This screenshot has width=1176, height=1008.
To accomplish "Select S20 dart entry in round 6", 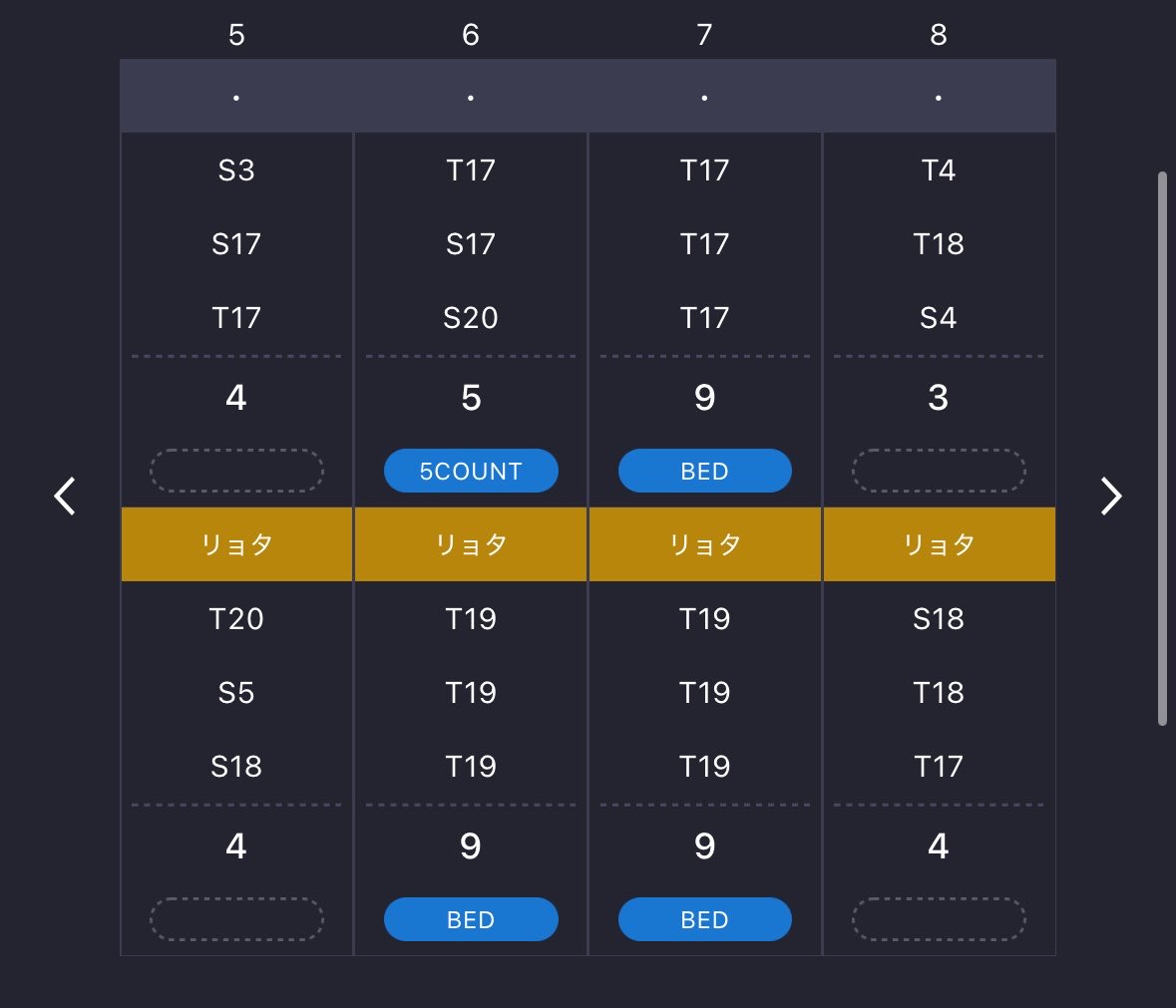I will point(471,318).
